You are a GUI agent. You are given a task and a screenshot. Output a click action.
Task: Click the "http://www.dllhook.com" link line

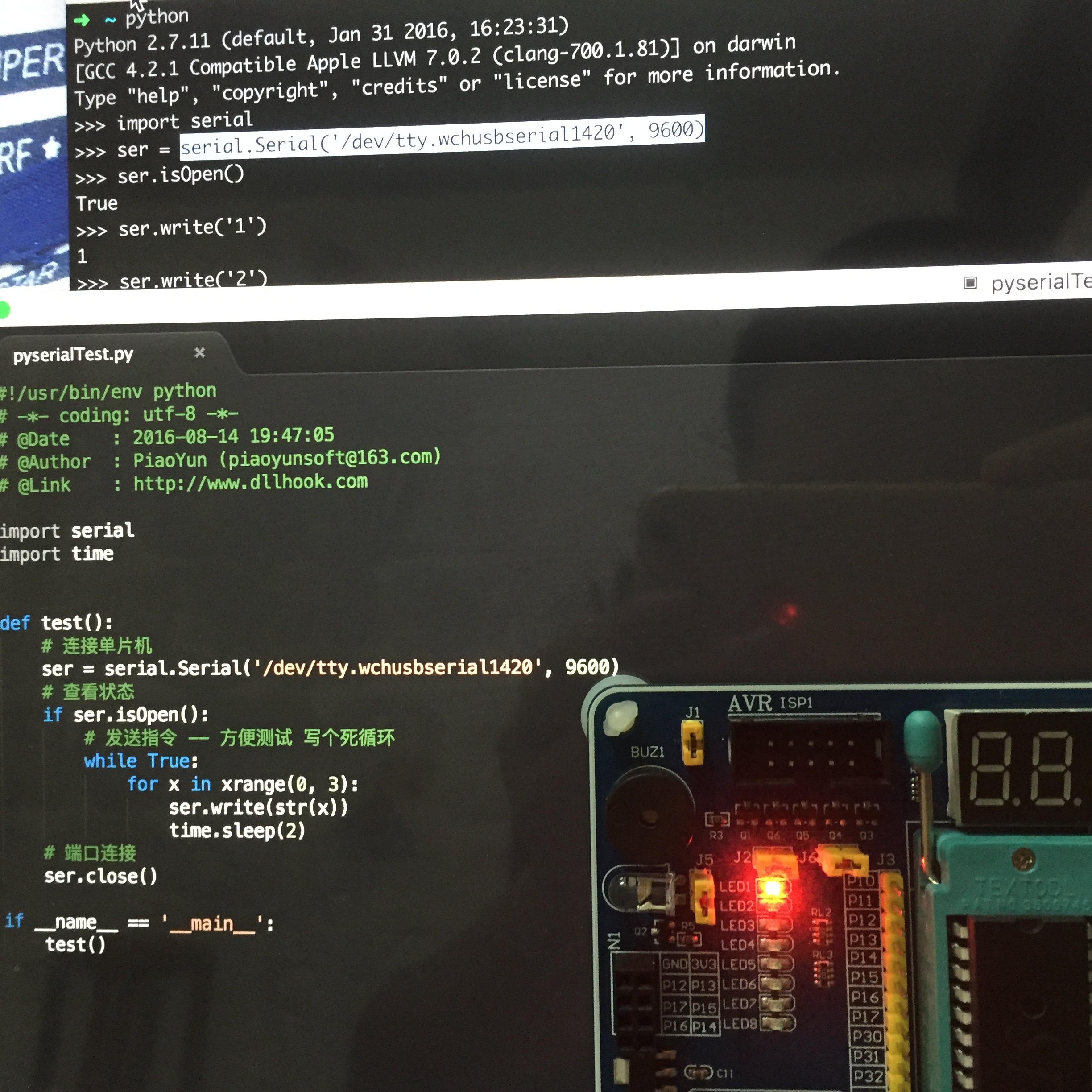tap(184, 484)
